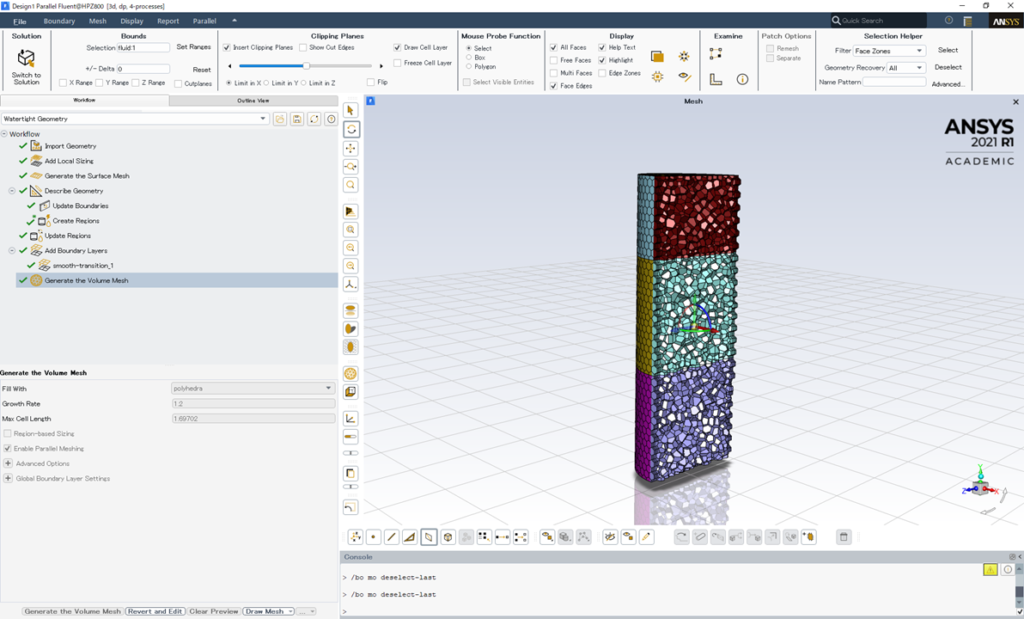Toggle the Face Edges checkbox
The height and width of the screenshot is (619, 1024).
[x=554, y=86]
